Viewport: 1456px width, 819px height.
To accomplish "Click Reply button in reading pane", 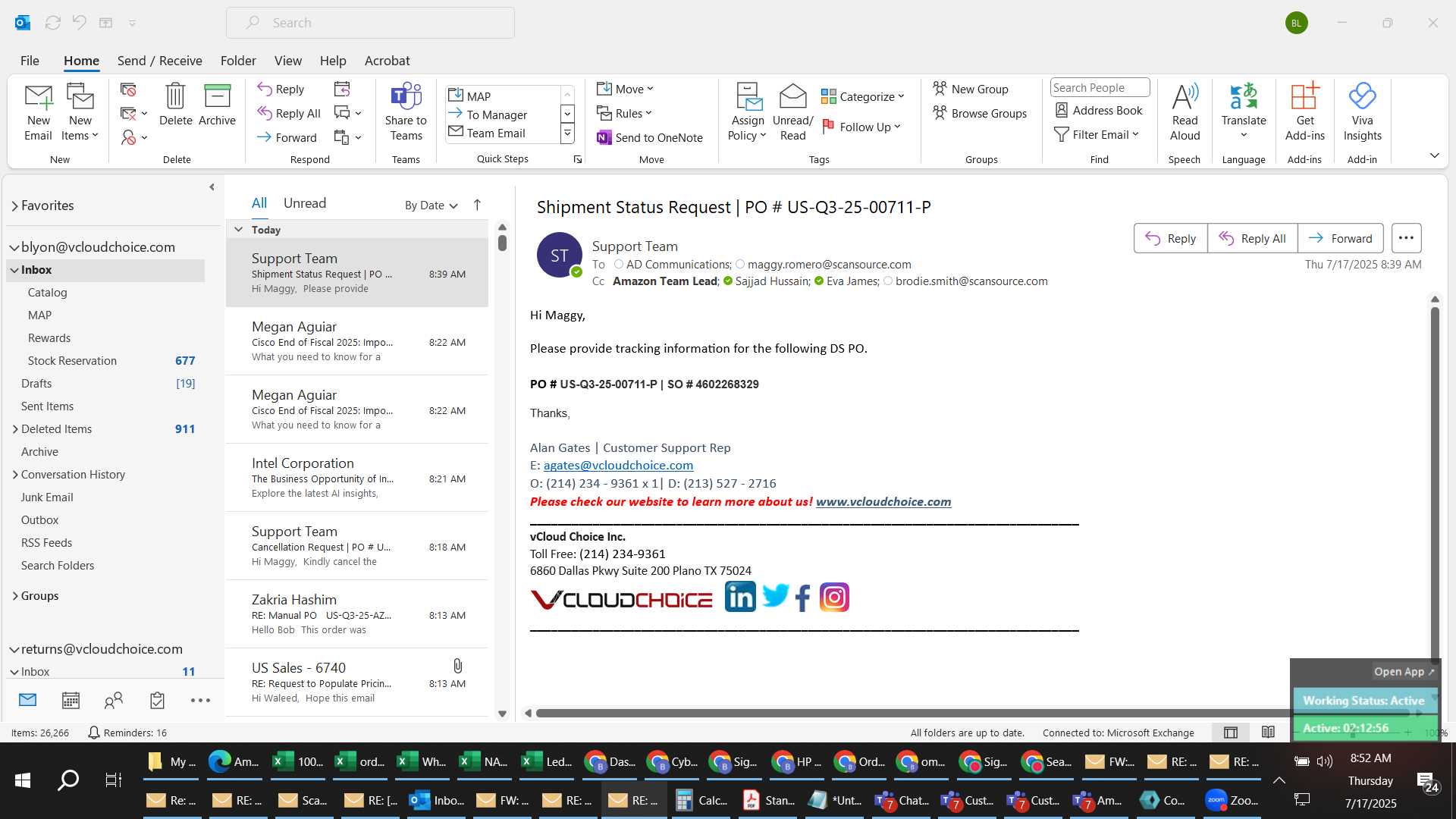I will (x=1170, y=238).
